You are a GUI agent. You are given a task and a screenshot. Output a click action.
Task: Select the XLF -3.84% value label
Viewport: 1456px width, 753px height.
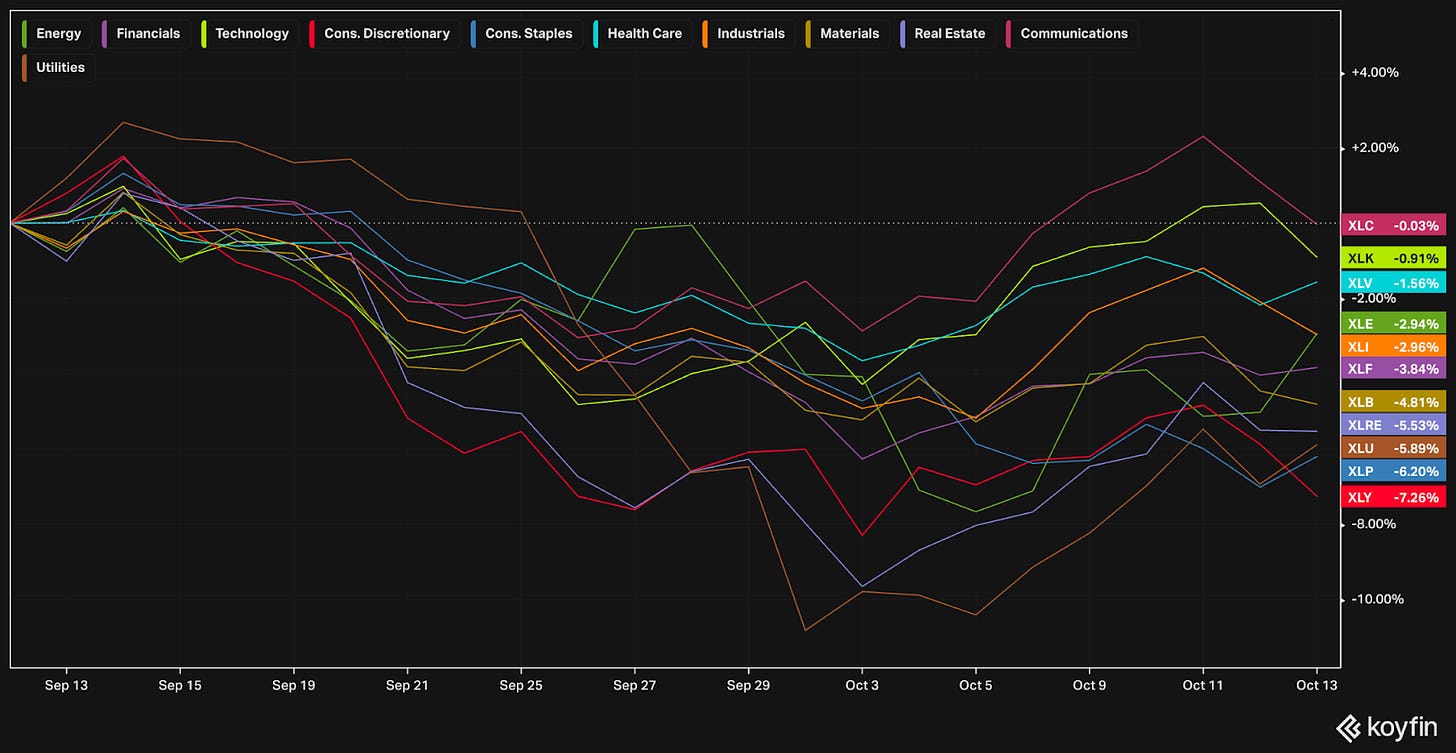(1393, 369)
